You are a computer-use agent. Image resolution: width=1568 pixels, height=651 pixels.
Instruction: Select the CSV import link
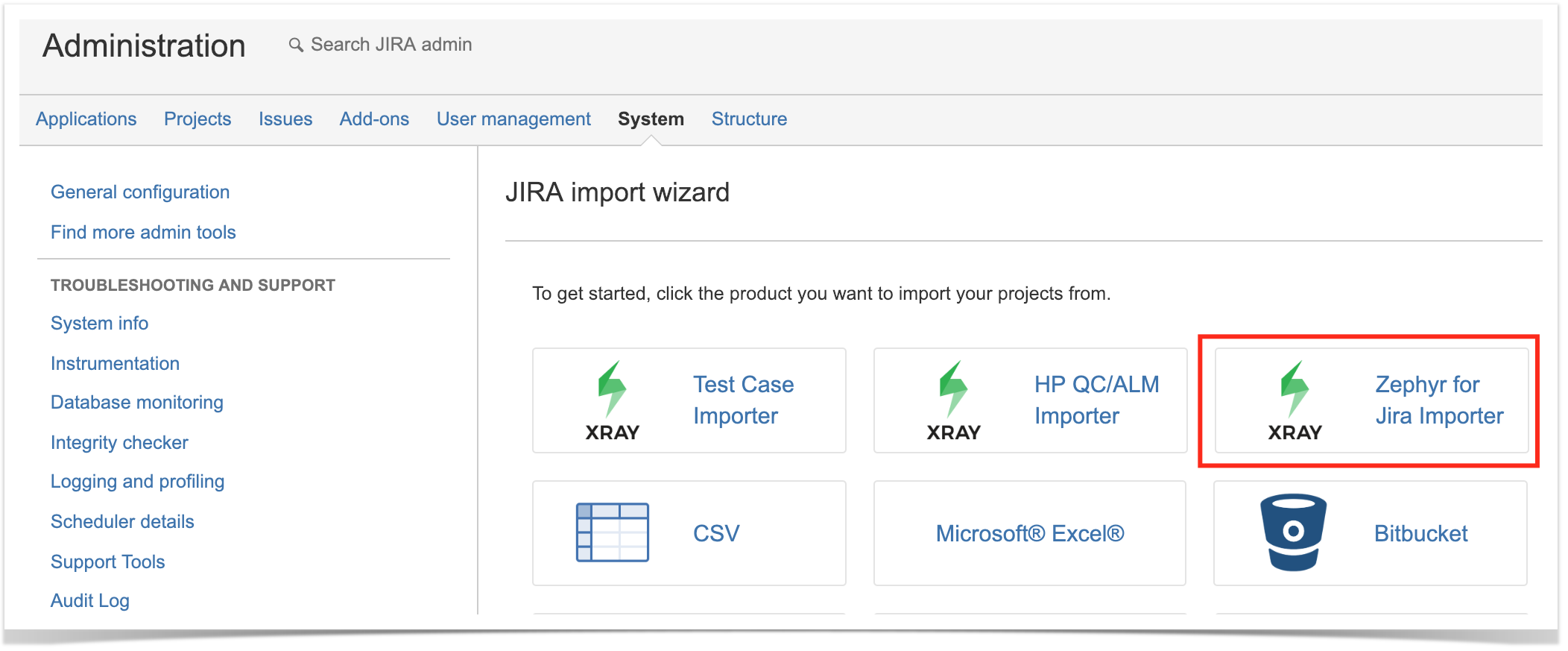click(716, 534)
